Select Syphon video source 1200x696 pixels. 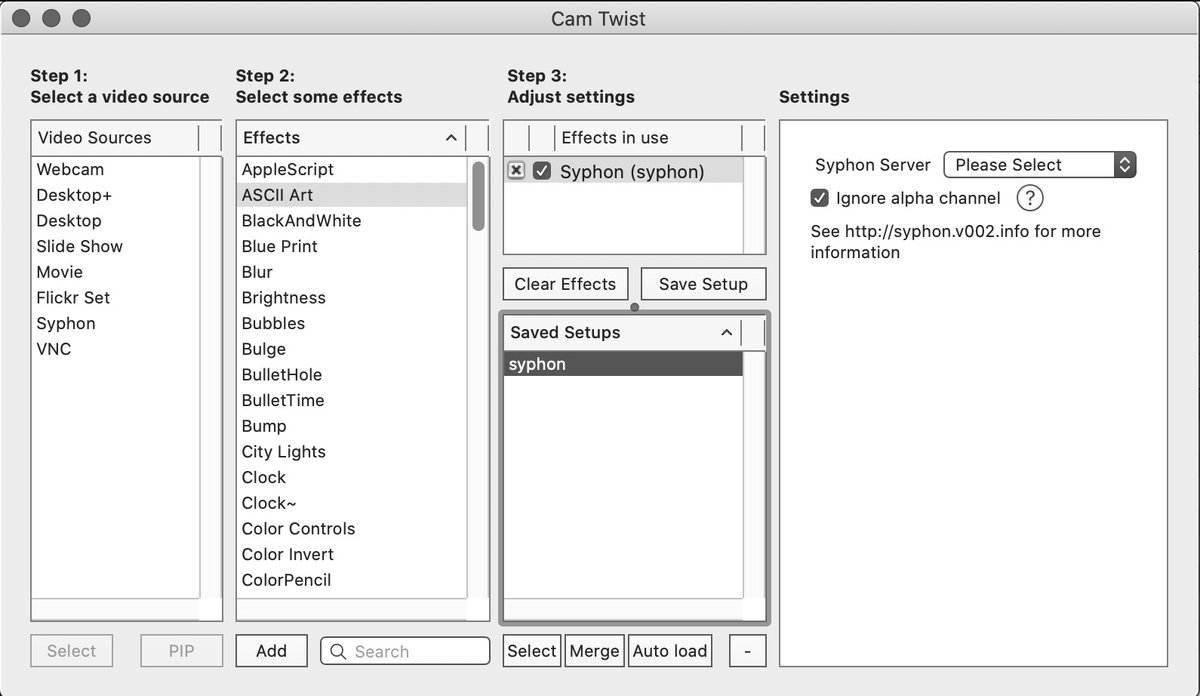115,324
